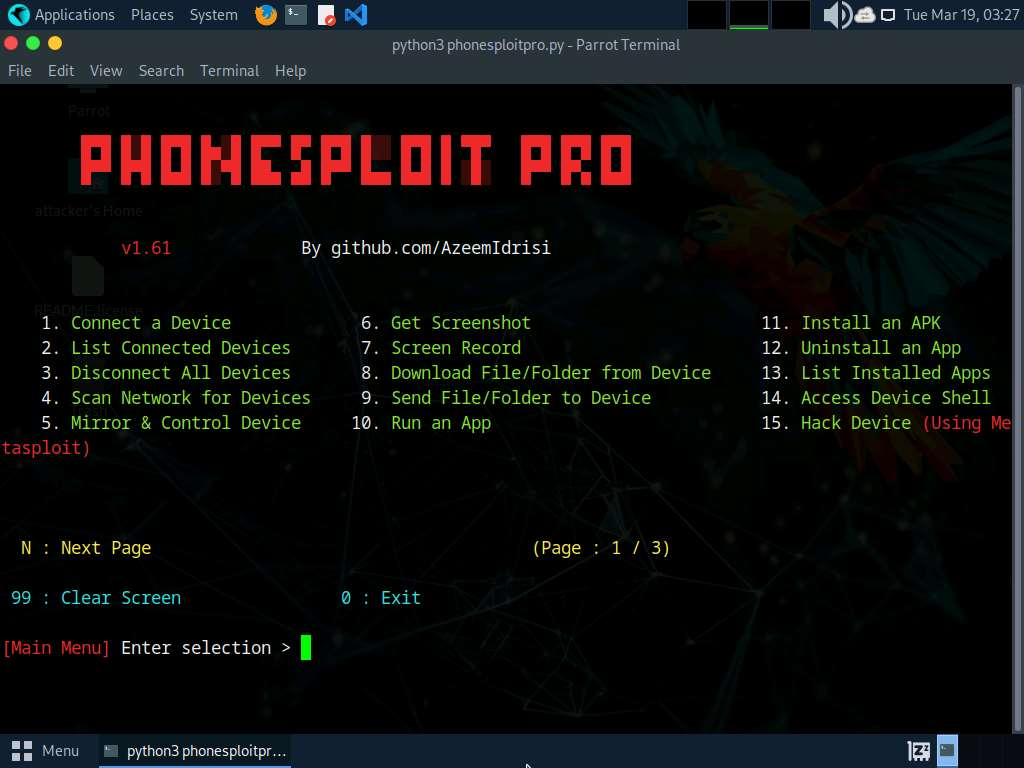Select the second underlined workspace box
Image resolution: width=1024 pixels, height=768 pixels.
tap(748, 14)
